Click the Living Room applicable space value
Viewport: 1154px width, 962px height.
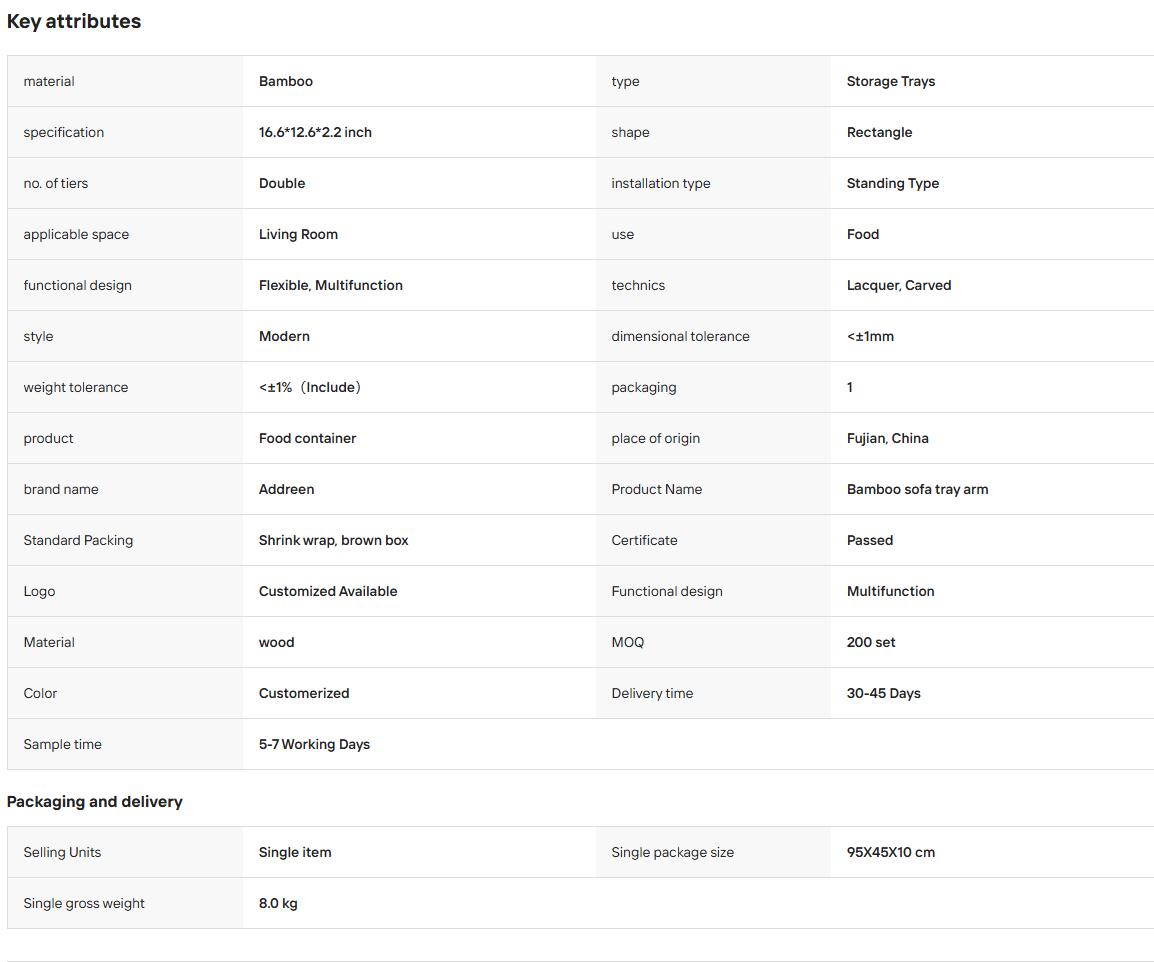click(x=298, y=234)
